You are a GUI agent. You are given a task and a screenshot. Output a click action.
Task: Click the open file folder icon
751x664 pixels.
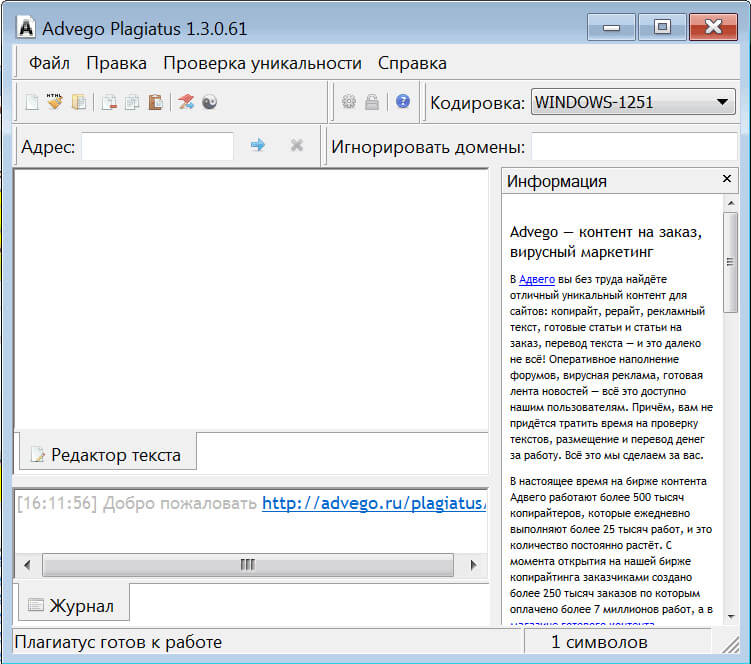click(79, 102)
